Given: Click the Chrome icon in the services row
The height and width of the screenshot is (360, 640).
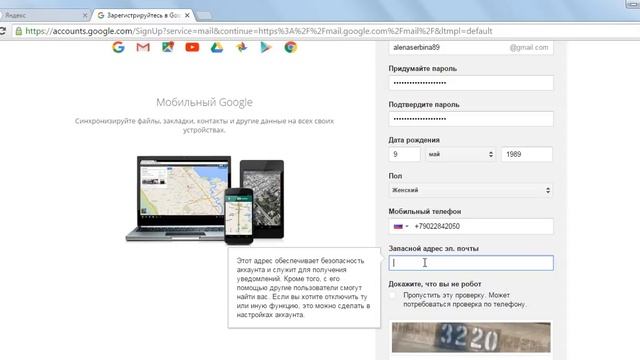Looking at the screenshot, I should pyautogui.click(x=291, y=47).
